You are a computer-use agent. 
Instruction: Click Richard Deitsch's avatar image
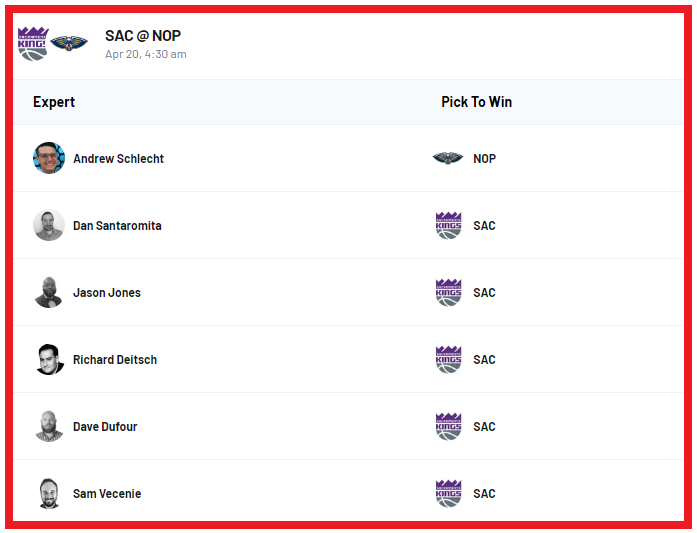pos(49,360)
